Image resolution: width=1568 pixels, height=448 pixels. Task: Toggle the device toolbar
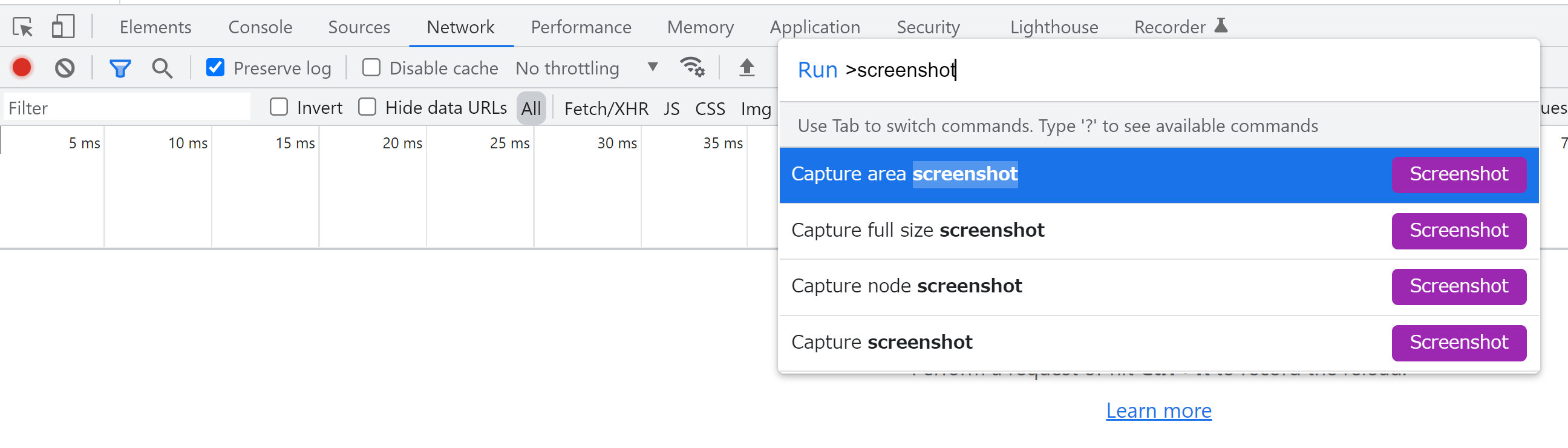point(63,27)
